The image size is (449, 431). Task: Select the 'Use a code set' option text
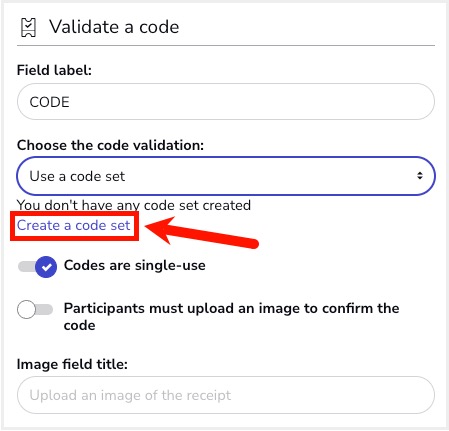[x=77, y=176]
